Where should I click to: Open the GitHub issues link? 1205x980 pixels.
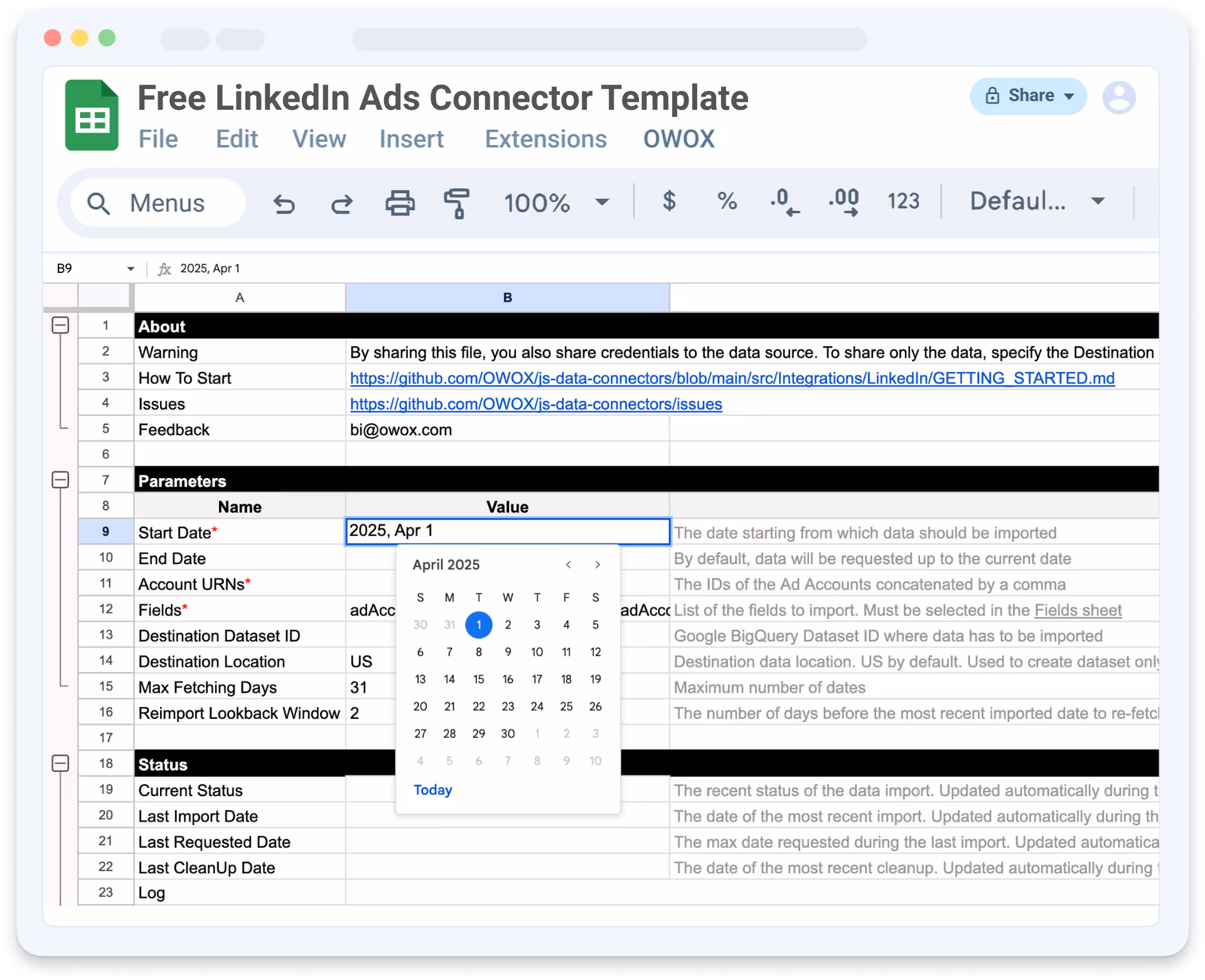click(x=535, y=404)
